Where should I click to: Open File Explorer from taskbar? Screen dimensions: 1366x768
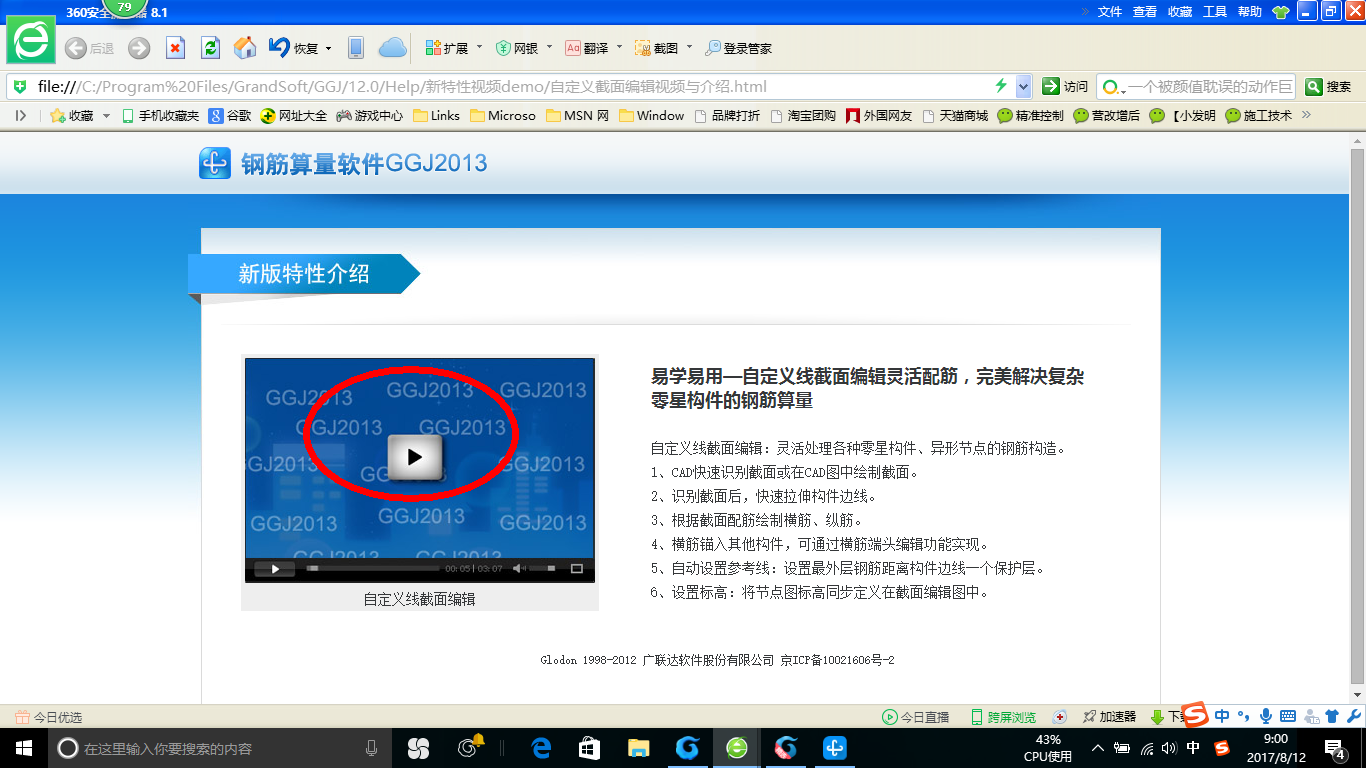pos(638,748)
